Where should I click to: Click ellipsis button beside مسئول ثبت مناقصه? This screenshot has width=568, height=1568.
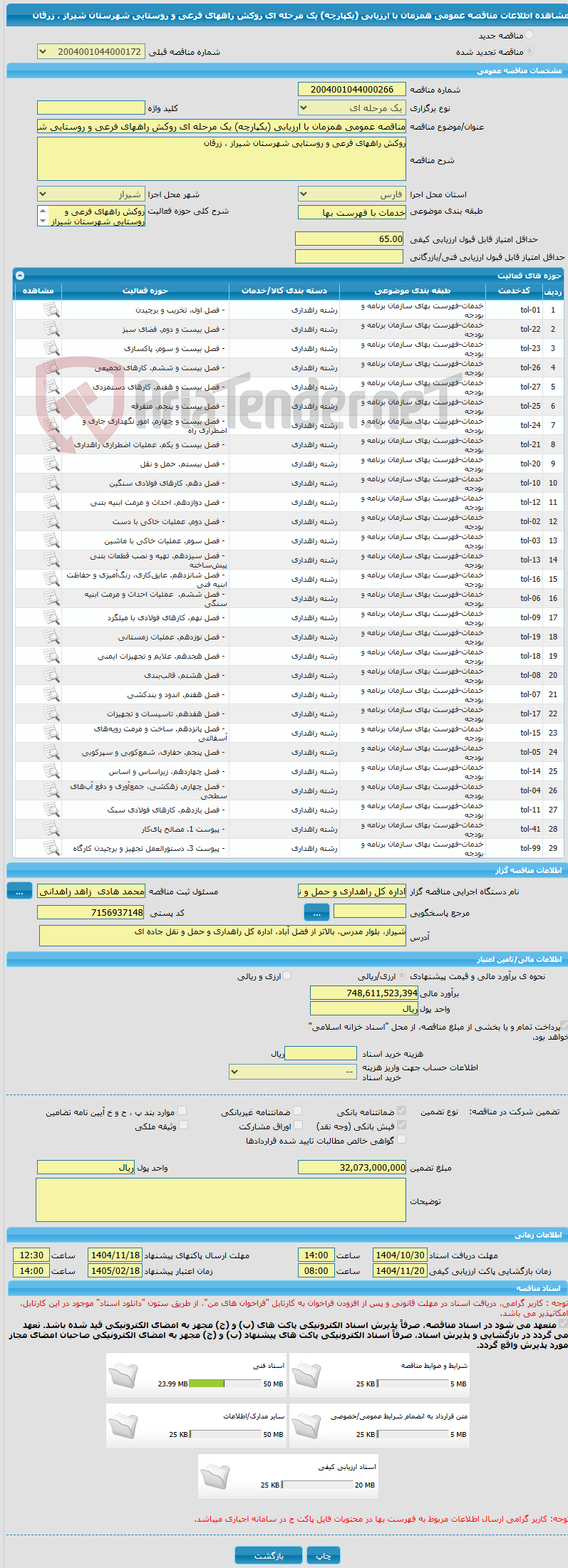coord(19,891)
